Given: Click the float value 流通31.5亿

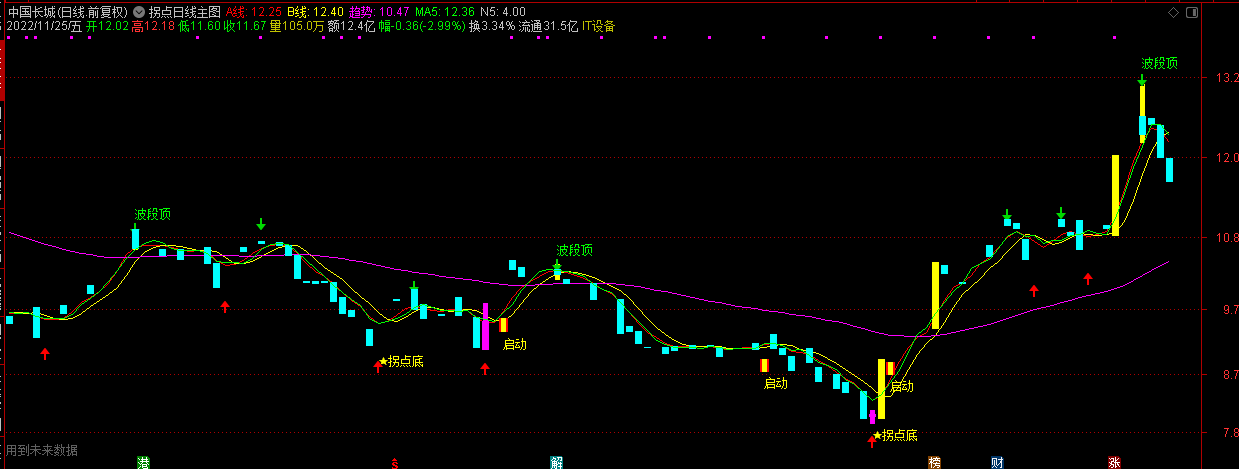Looking at the screenshot, I should coord(548,26).
